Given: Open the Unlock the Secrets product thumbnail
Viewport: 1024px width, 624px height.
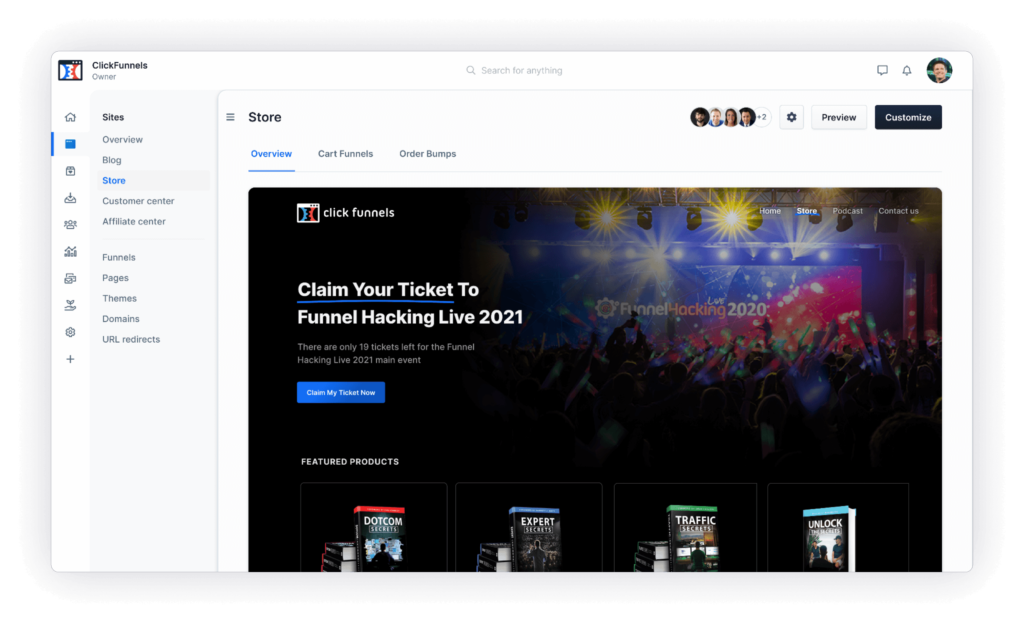Looking at the screenshot, I should pyautogui.click(x=838, y=527).
